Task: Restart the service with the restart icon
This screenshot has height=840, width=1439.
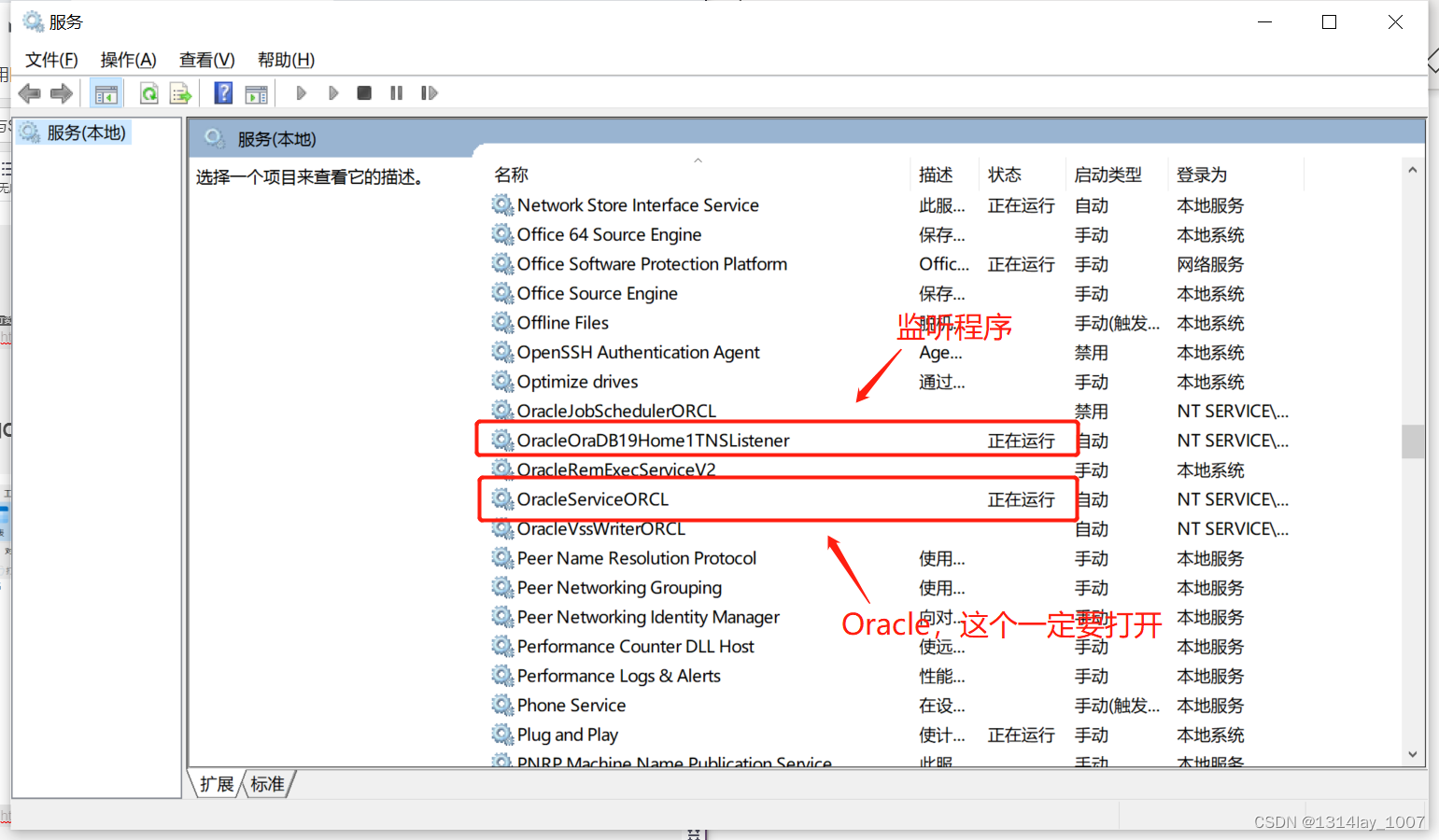Action: click(430, 93)
